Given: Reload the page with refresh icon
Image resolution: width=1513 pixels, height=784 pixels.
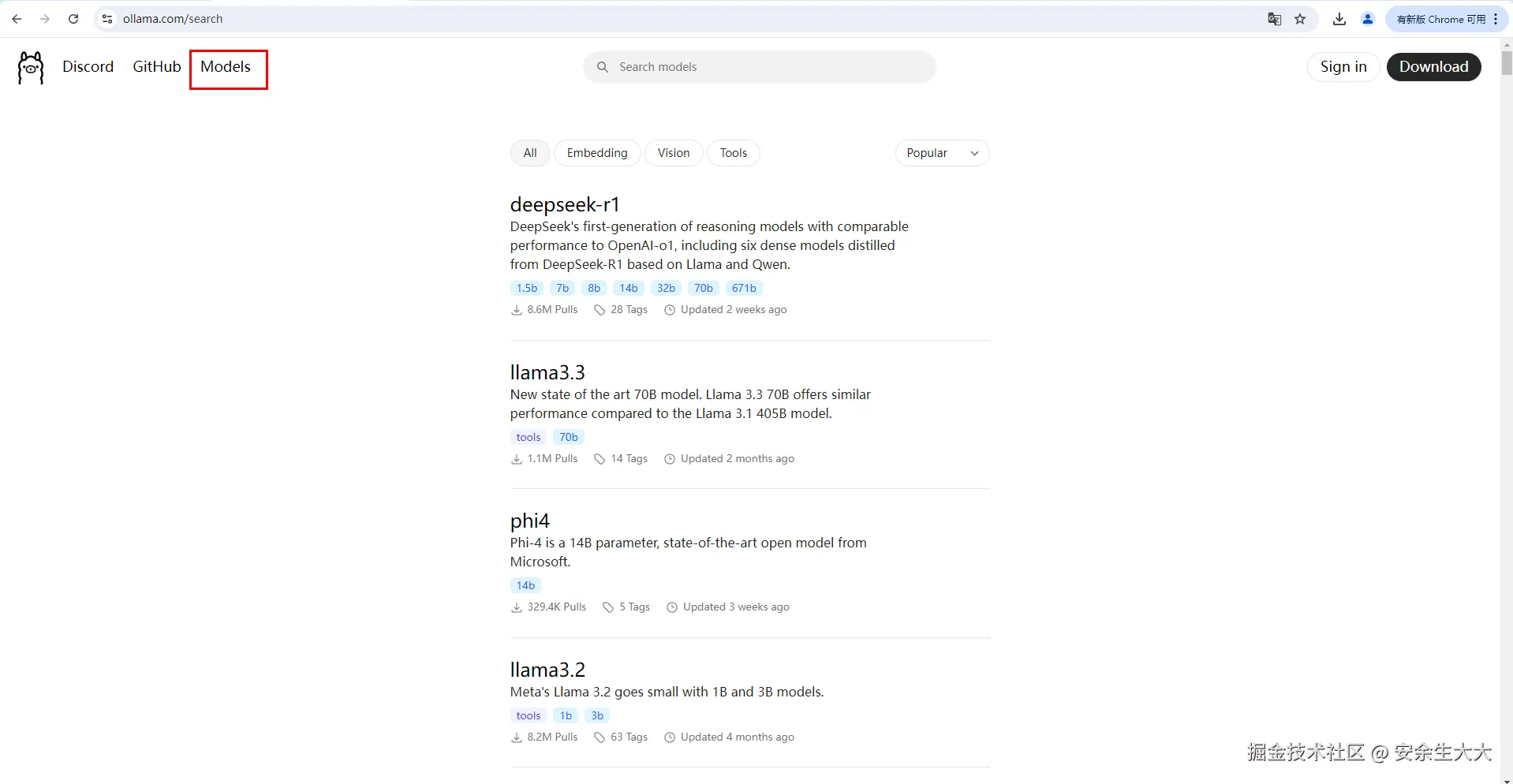Looking at the screenshot, I should click(73, 19).
